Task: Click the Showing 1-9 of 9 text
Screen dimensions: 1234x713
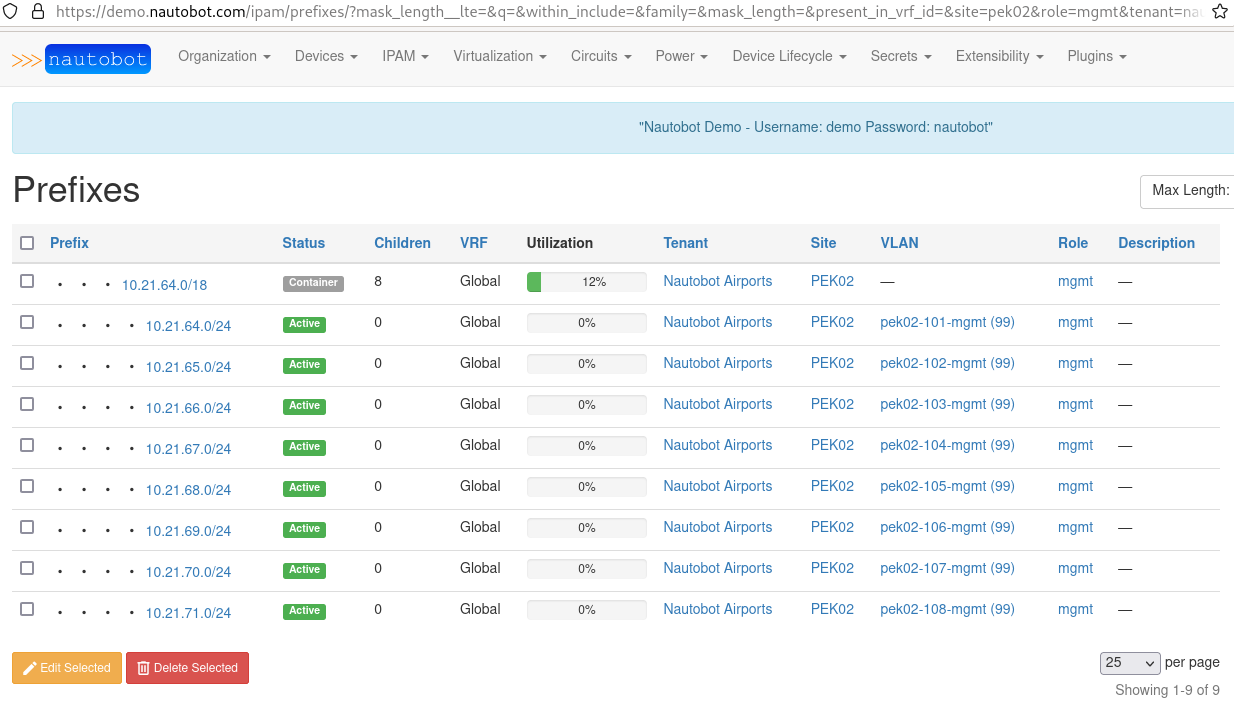Action: pyautogui.click(x=1167, y=690)
